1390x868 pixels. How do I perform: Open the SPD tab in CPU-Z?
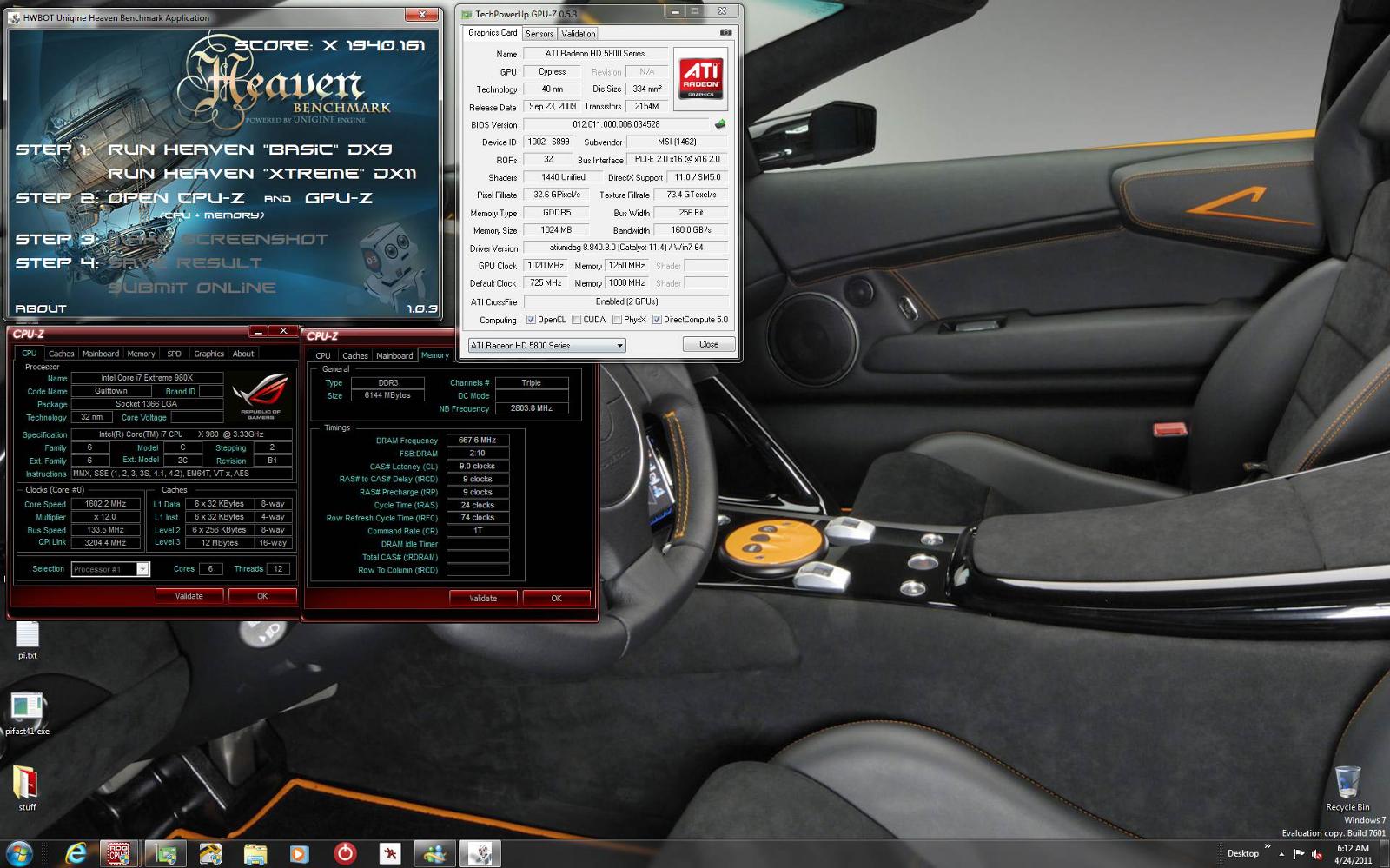175,354
